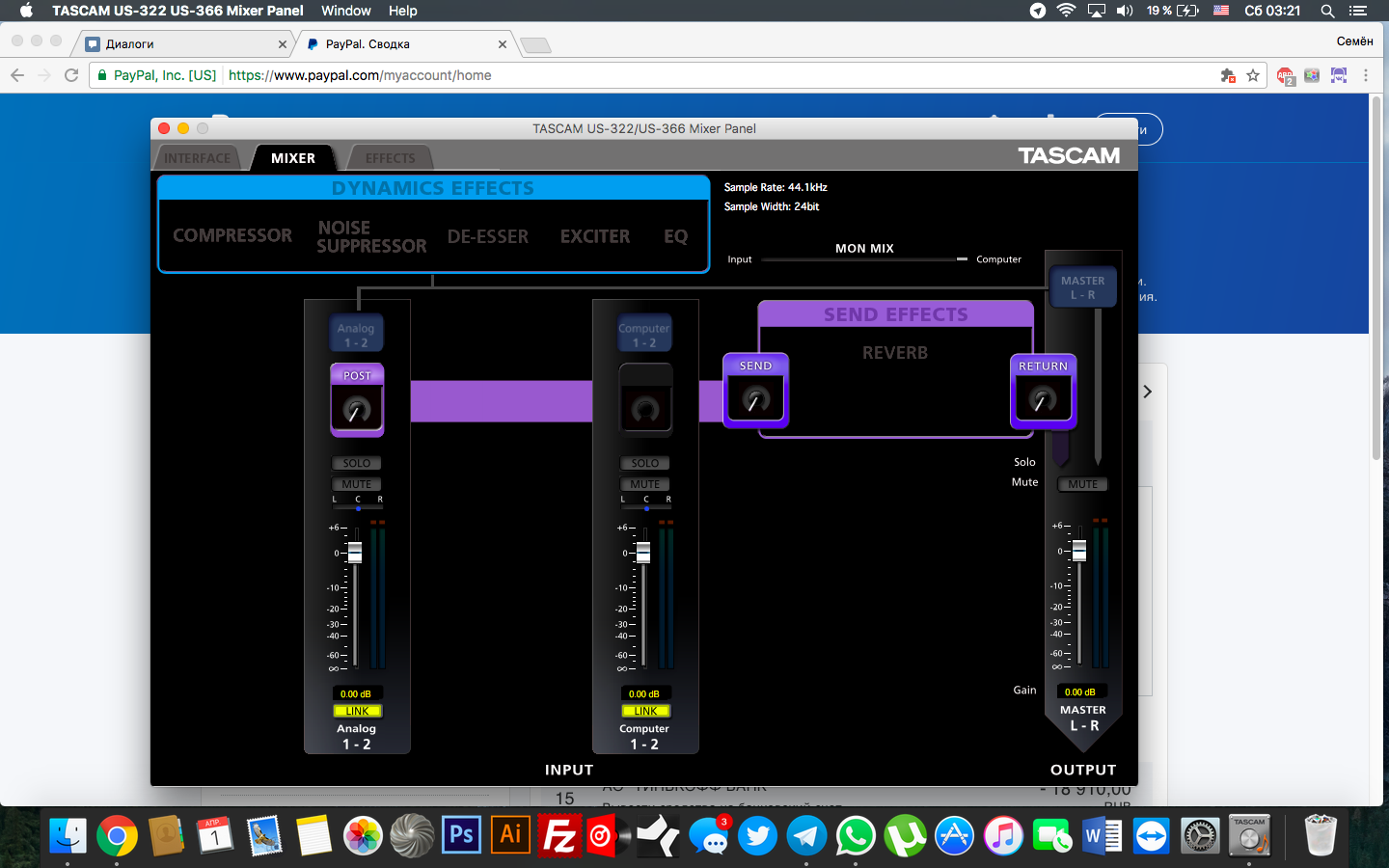Viewport: 1389px width, 868px height.
Task: Mute the MASTER L-R output
Action: pyautogui.click(x=1083, y=484)
